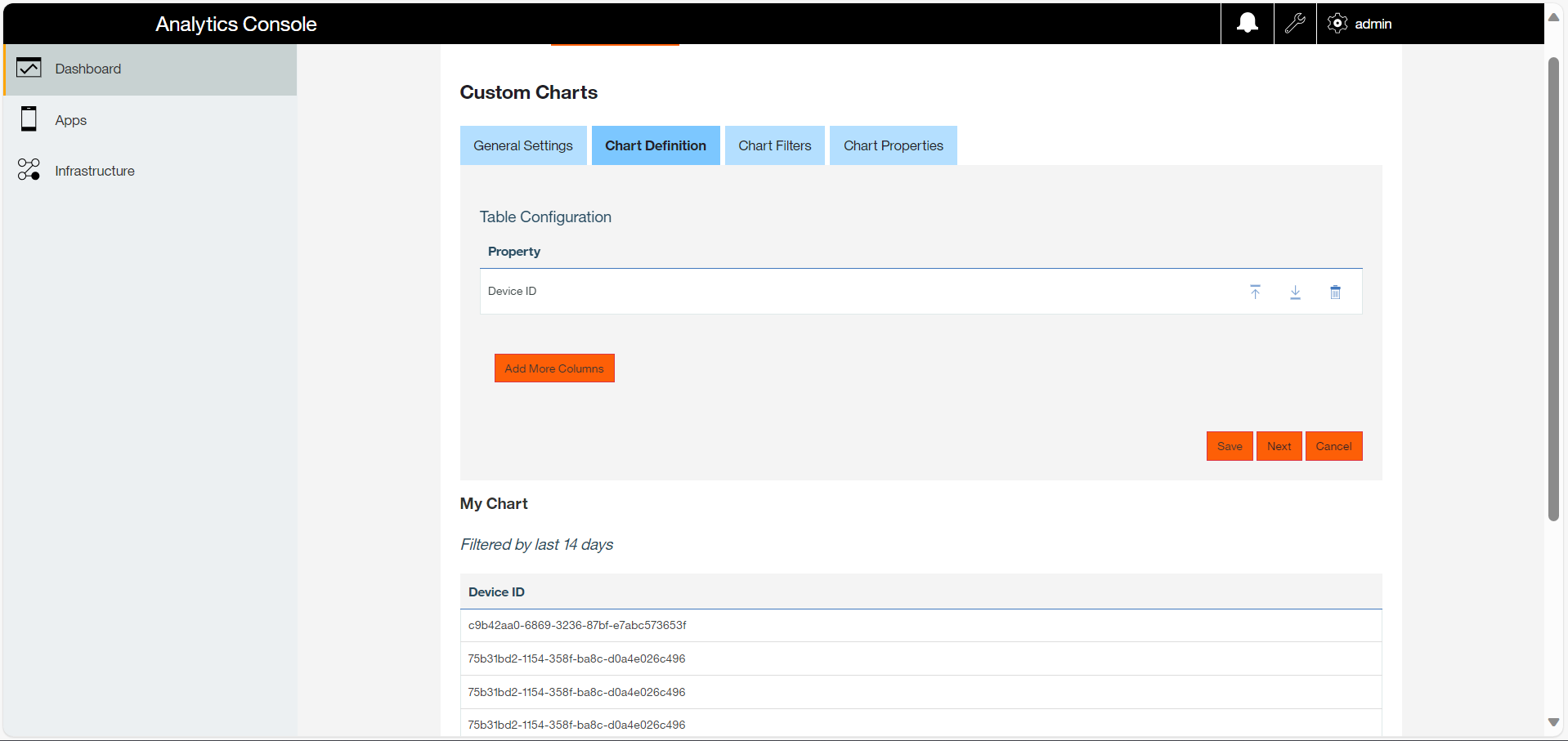
Task: Click the admin user label
Action: click(x=1373, y=24)
